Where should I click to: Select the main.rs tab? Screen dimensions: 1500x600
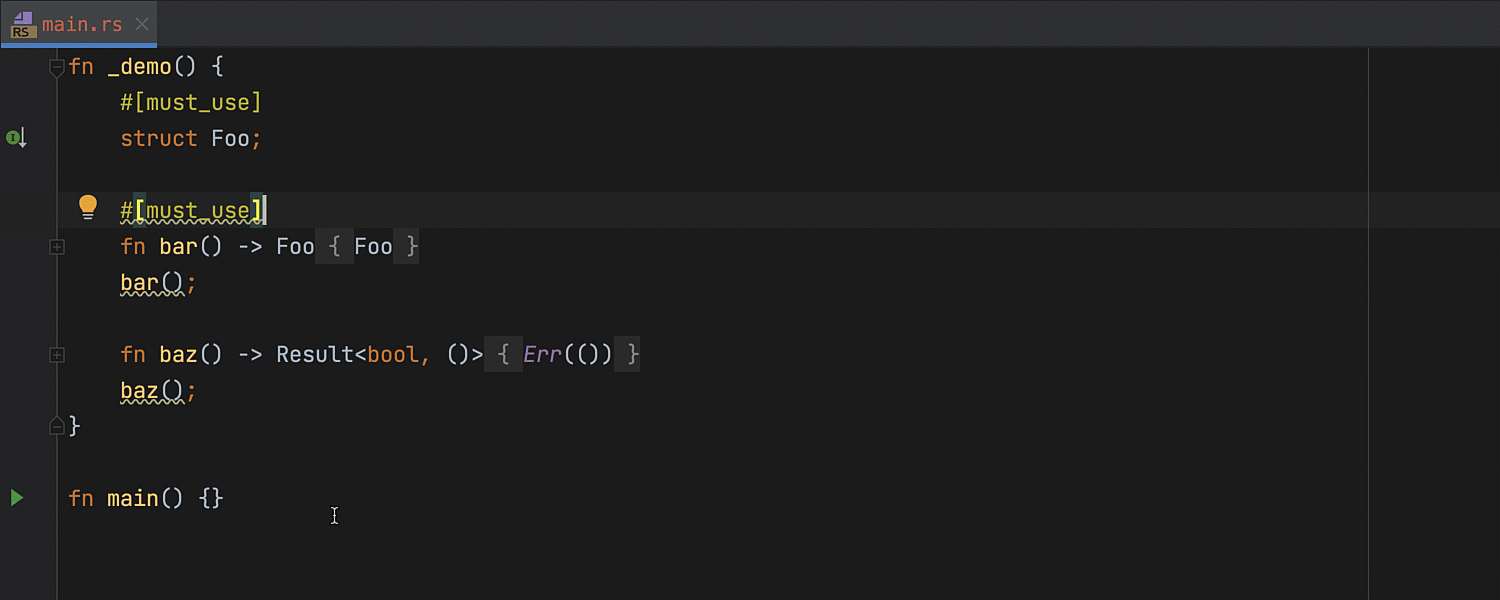click(79, 24)
